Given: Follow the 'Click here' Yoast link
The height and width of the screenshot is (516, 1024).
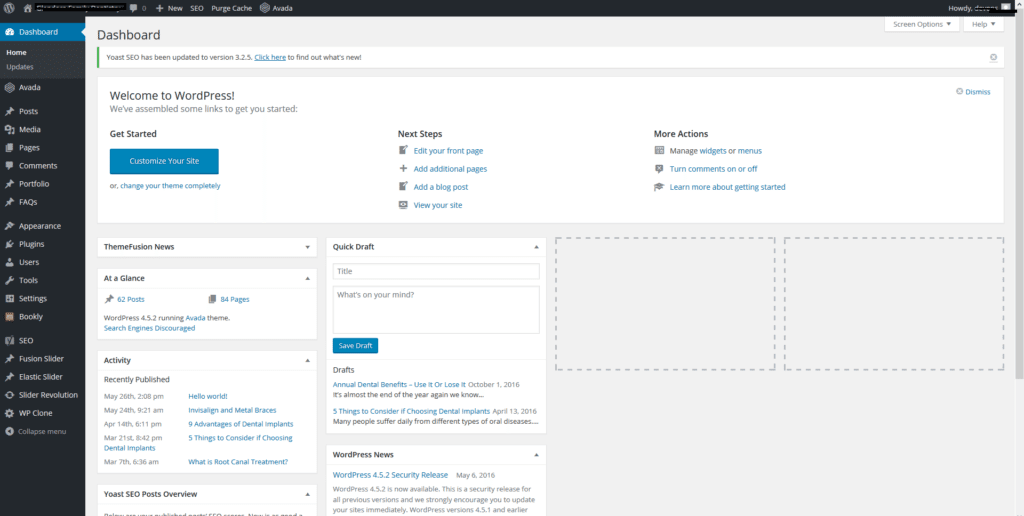Looking at the screenshot, I should (x=270, y=57).
